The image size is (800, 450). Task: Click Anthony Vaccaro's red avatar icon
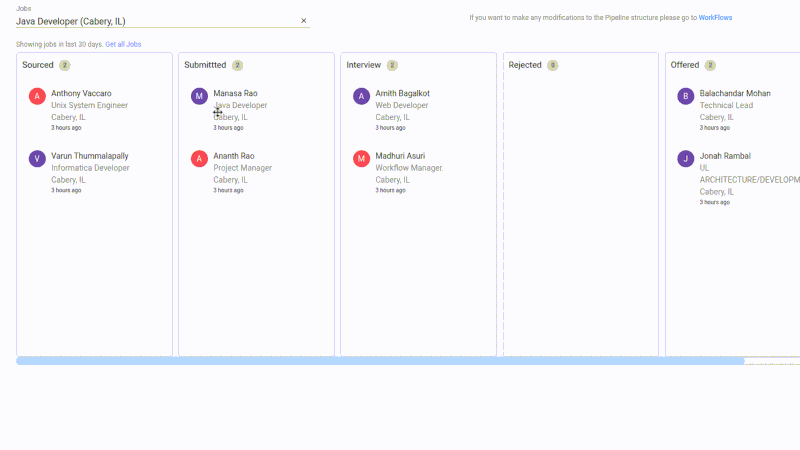[37, 96]
